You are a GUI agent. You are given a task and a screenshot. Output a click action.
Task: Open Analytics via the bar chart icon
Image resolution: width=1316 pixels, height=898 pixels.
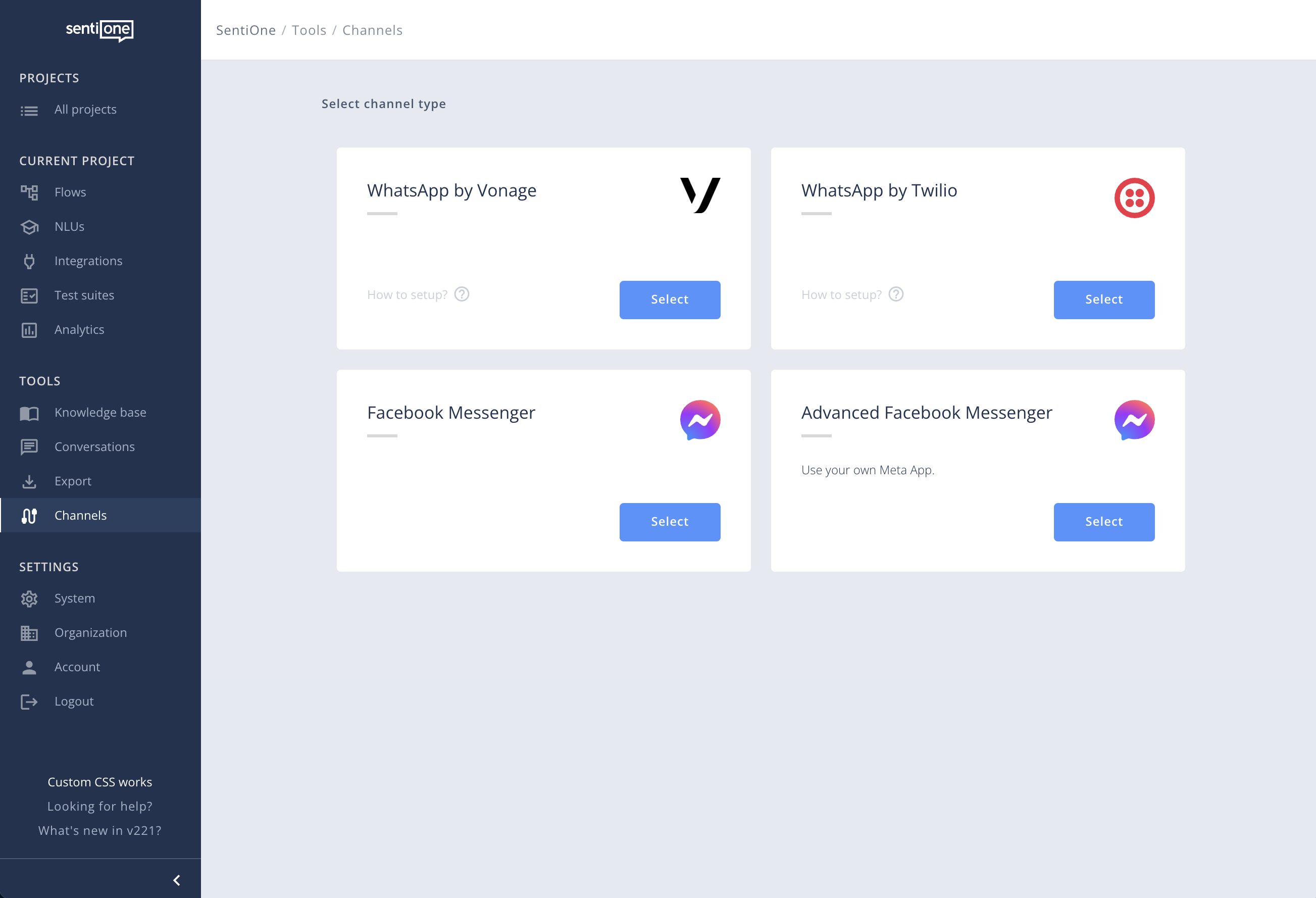click(x=29, y=329)
